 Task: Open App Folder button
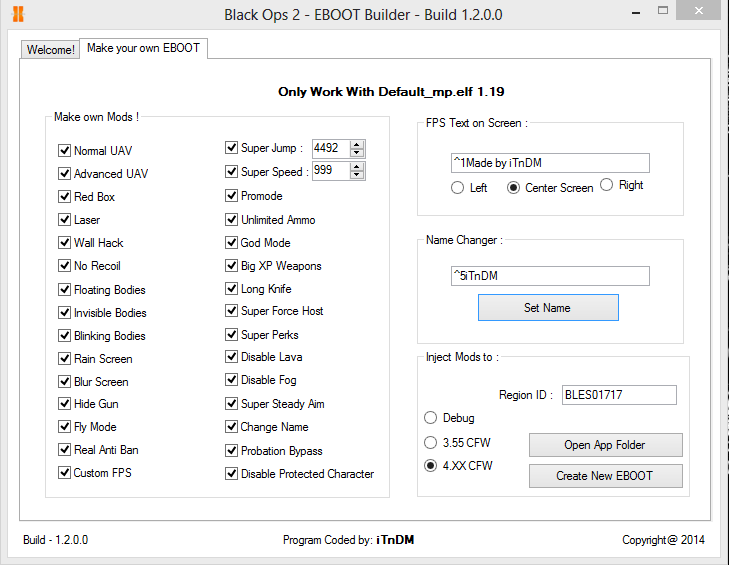(x=605, y=445)
